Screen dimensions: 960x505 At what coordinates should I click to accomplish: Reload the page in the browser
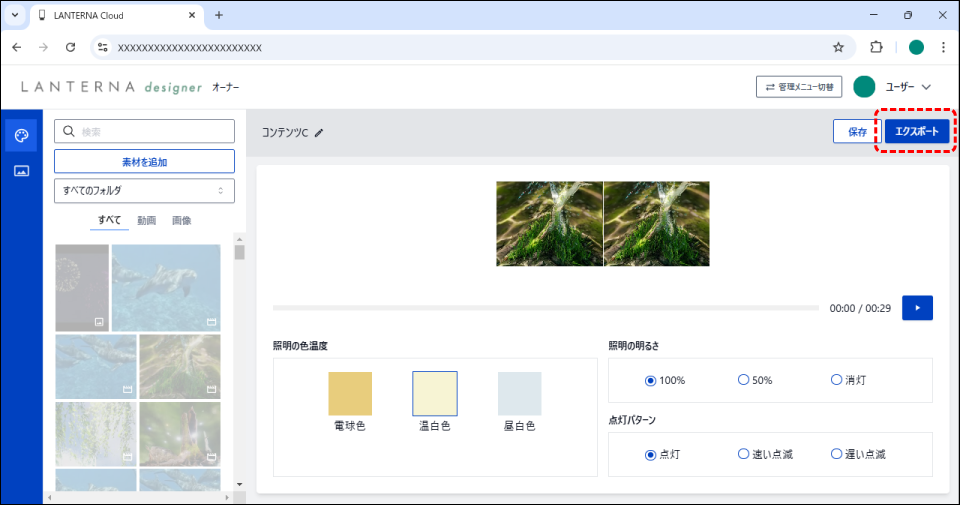pyautogui.click(x=70, y=47)
